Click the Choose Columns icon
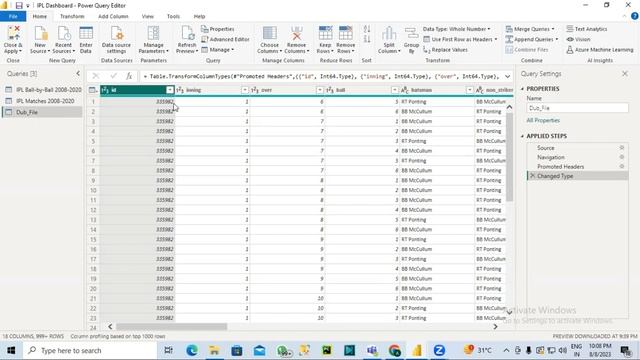The height and width of the screenshot is (360, 640). [269, 34]
